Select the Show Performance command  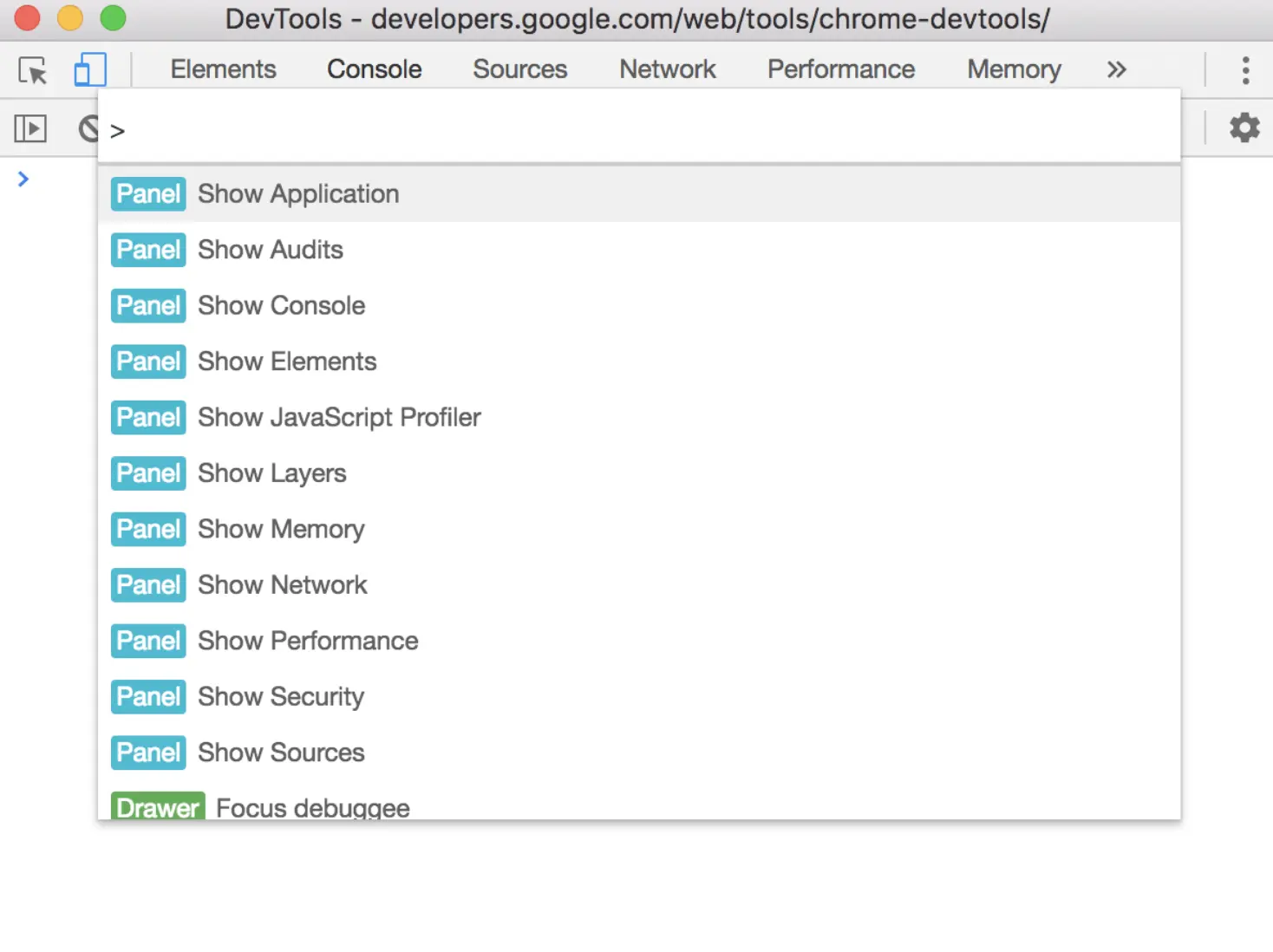click(x=639, y=642)
